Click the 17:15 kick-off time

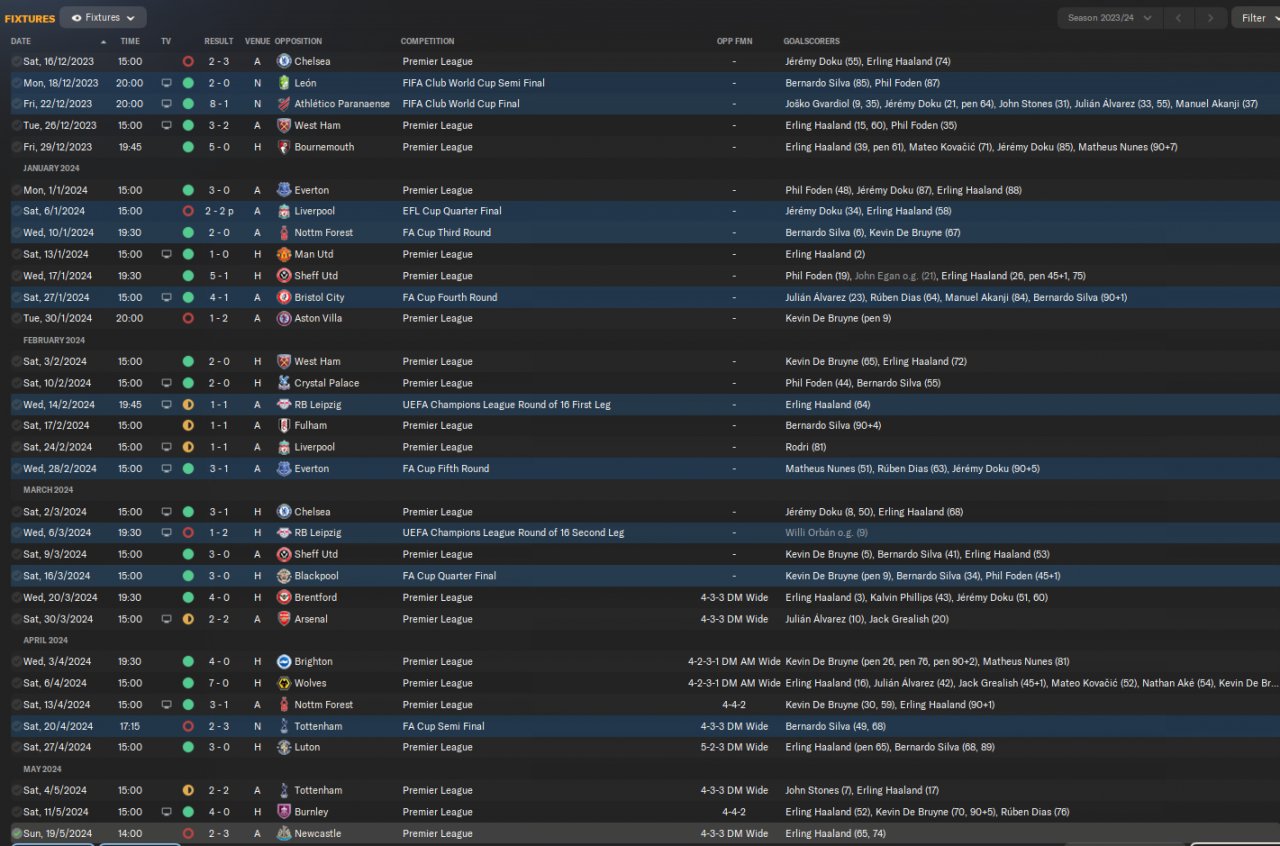[130, 726]
